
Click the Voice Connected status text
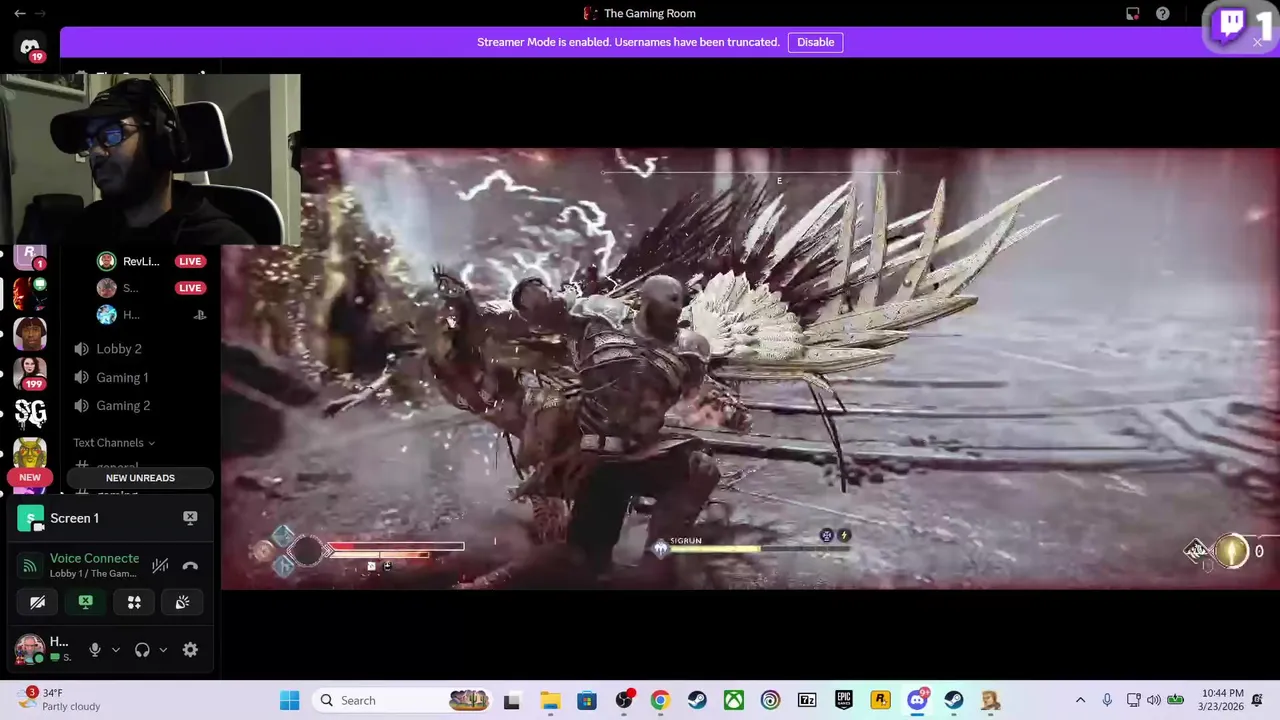click(x=94, y=558)
